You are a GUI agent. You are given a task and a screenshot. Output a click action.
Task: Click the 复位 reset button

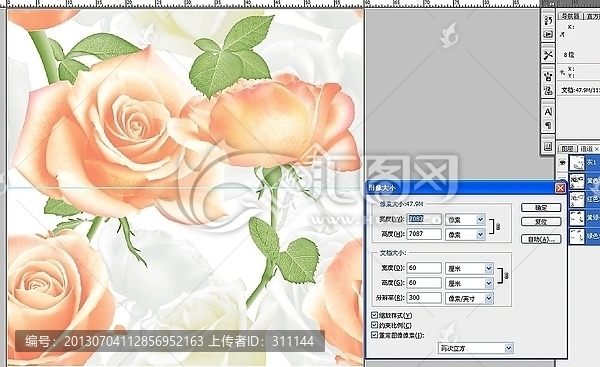[x=541, y=222]
